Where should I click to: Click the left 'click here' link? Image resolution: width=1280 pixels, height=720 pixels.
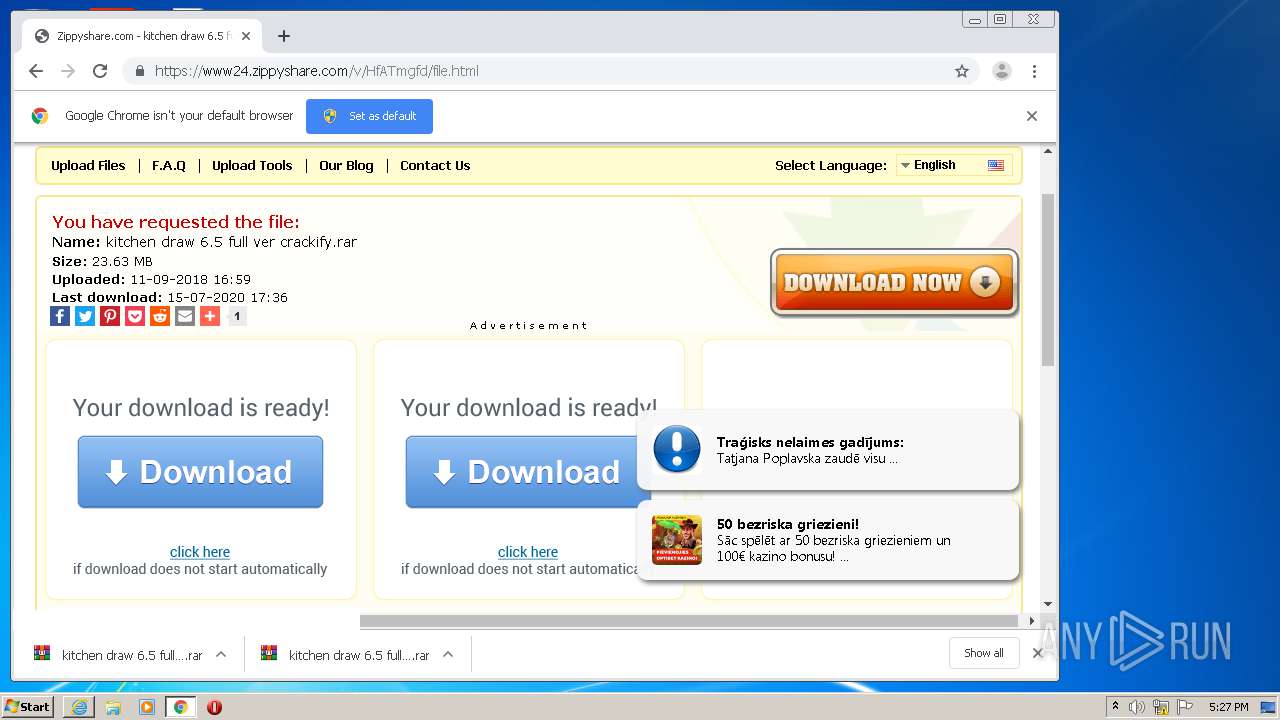pyautogui.click(x=200, y=552)
